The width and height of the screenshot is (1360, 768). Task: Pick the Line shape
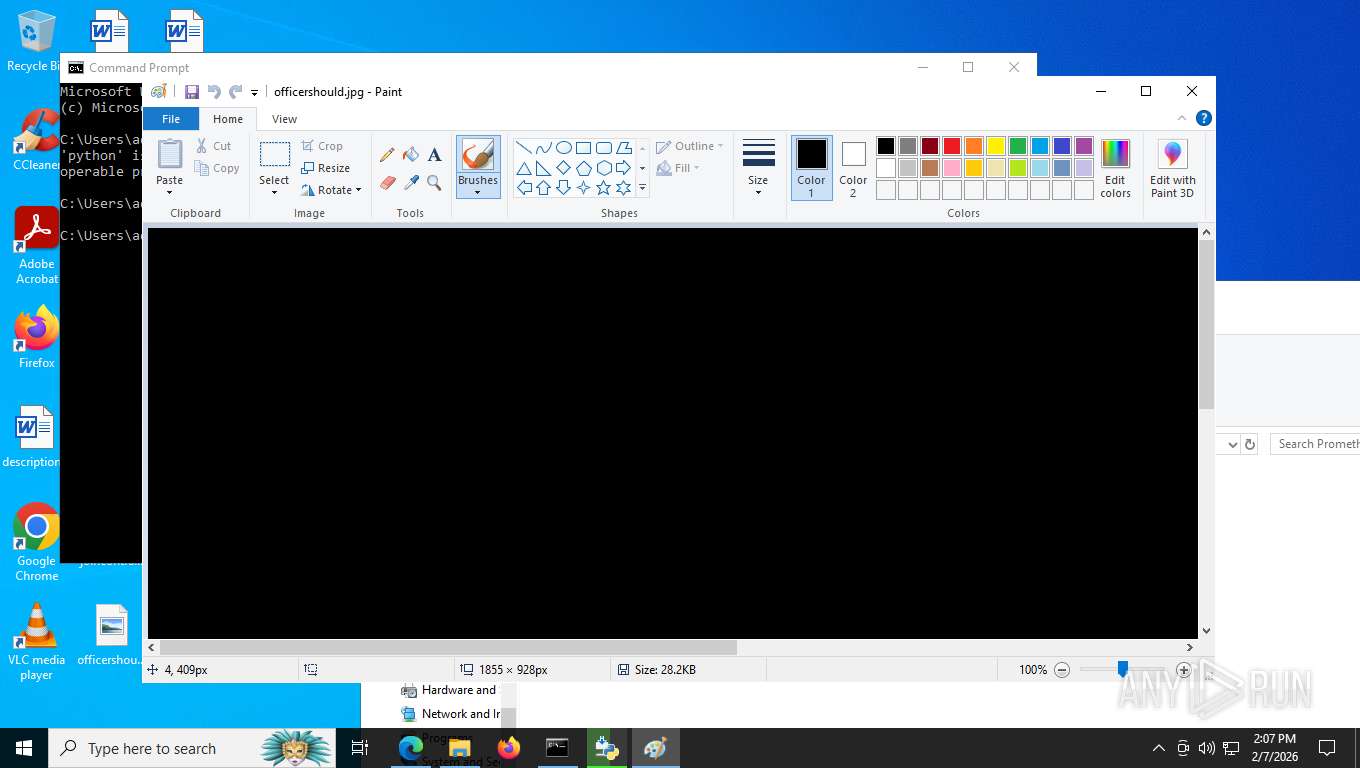pyautogui.click(x=524, y=148)
